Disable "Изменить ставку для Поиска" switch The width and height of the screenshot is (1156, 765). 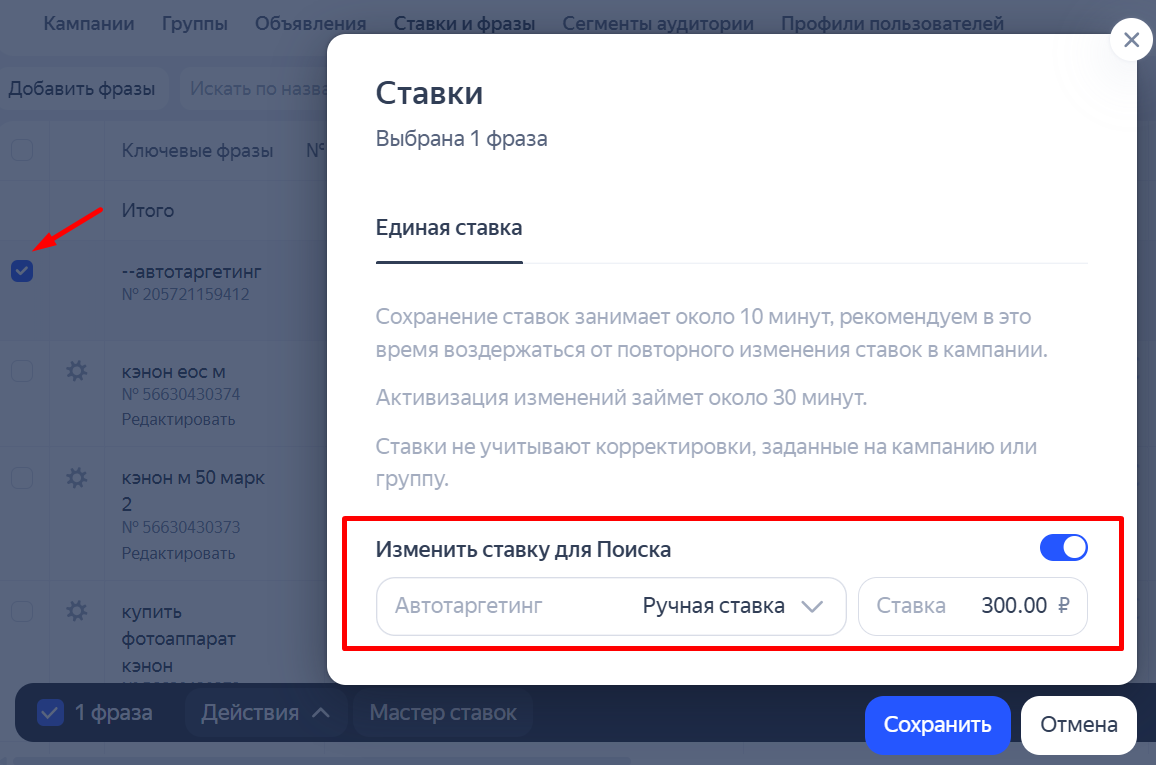[1063, 547]
